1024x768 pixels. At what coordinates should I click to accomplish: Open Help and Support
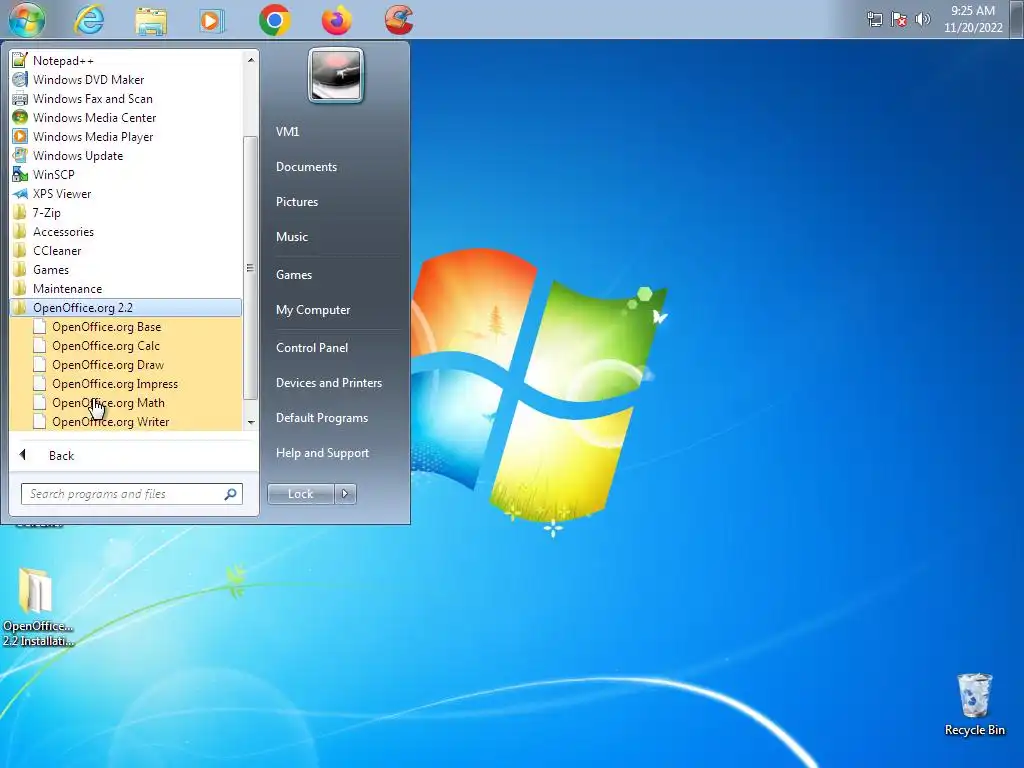coord(322,453)
